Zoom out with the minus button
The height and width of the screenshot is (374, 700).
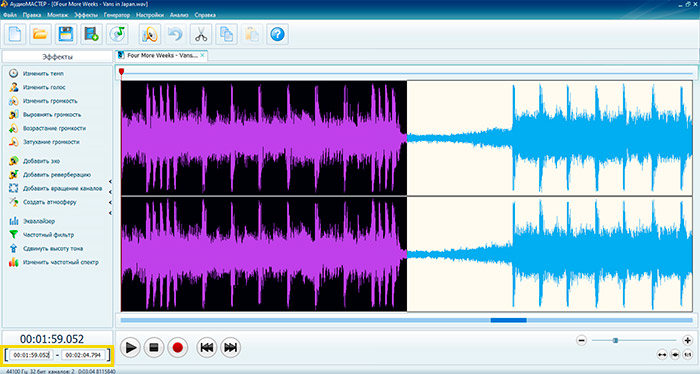coord(581,341)
